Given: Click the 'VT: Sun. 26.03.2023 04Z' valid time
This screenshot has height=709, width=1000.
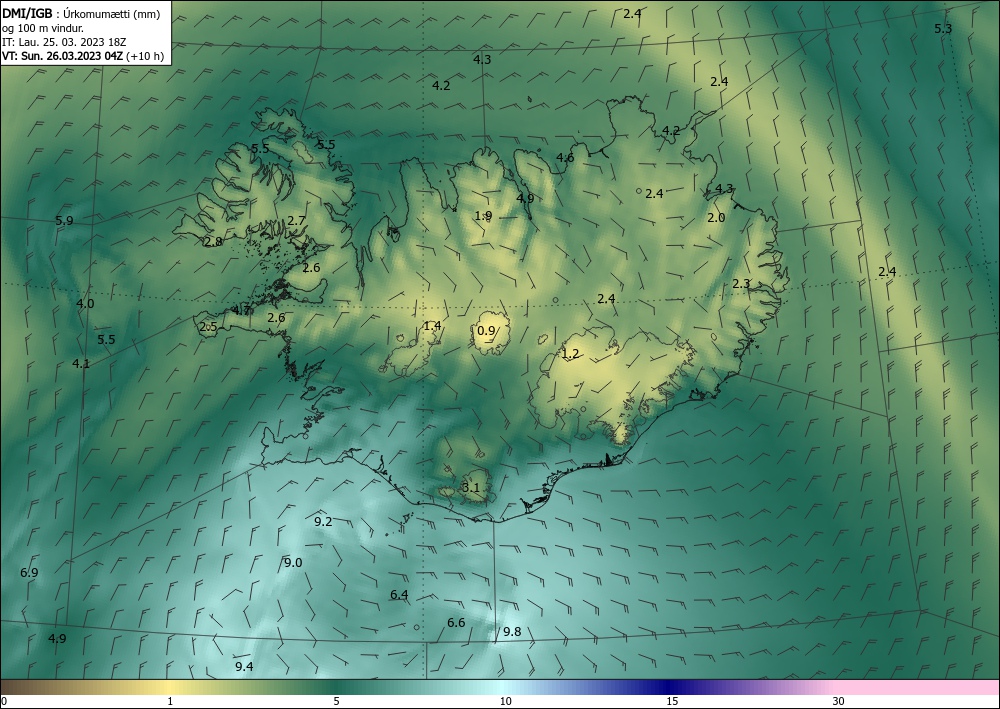Looking at the screenshot, I should coord(62,56).
